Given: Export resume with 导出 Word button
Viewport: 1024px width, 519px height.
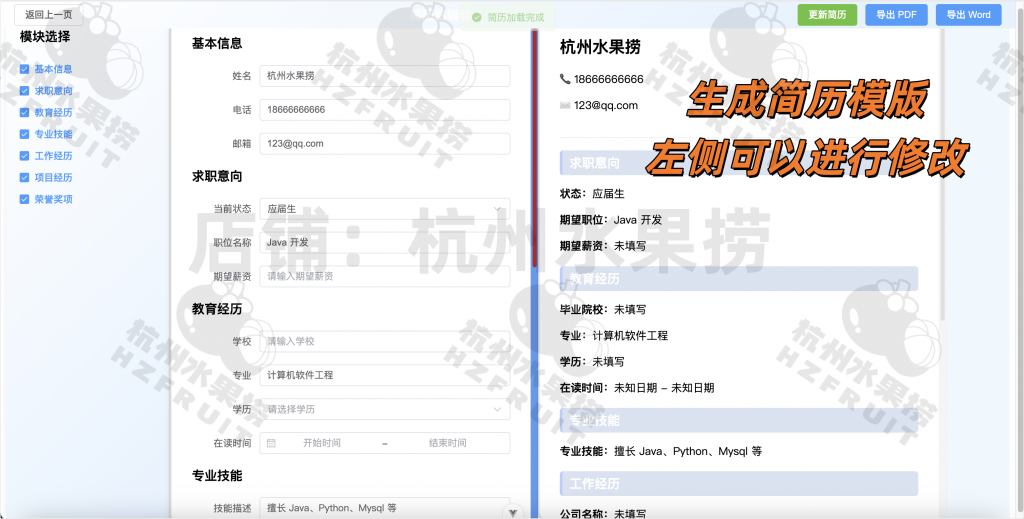Looking at the screenshot, I should 968,14.
